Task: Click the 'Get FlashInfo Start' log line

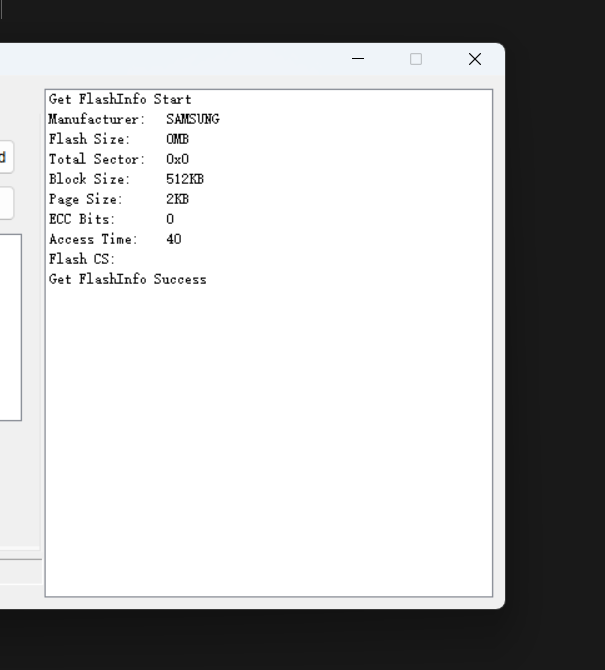Action: click(x=120, y=99)
